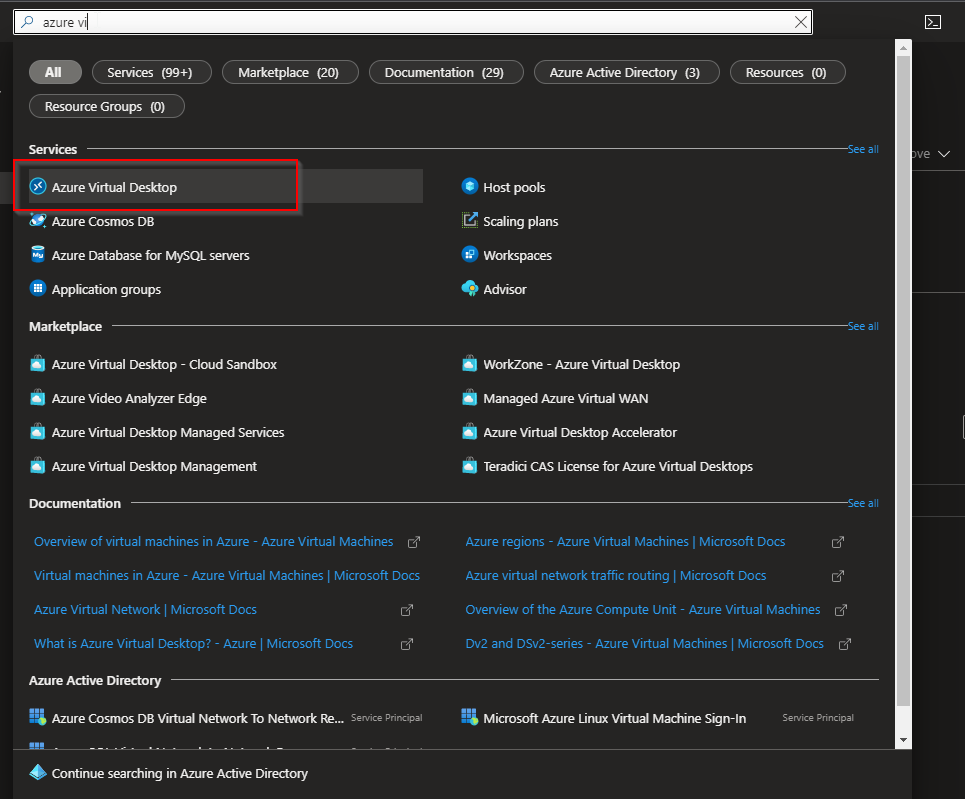The image size is (965, 799).
Task: Select Azure Virtual Desktop Management text
Action: point(154,467)
